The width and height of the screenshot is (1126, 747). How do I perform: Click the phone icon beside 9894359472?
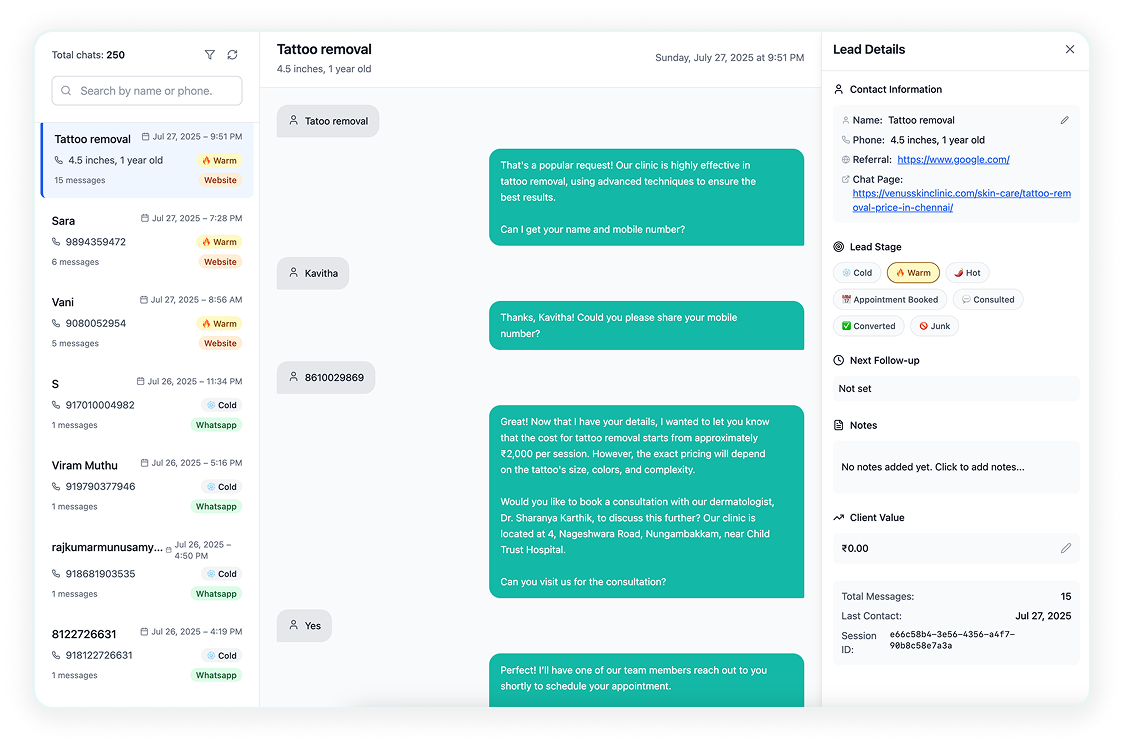(x=57, y=242)
